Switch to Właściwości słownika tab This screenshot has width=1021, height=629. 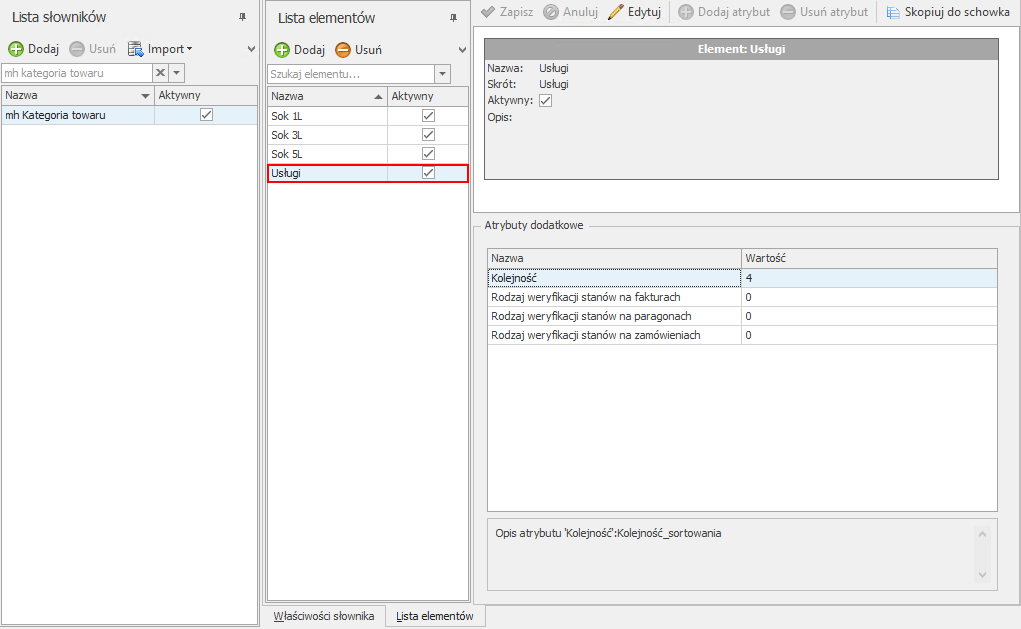pos(324,616)
